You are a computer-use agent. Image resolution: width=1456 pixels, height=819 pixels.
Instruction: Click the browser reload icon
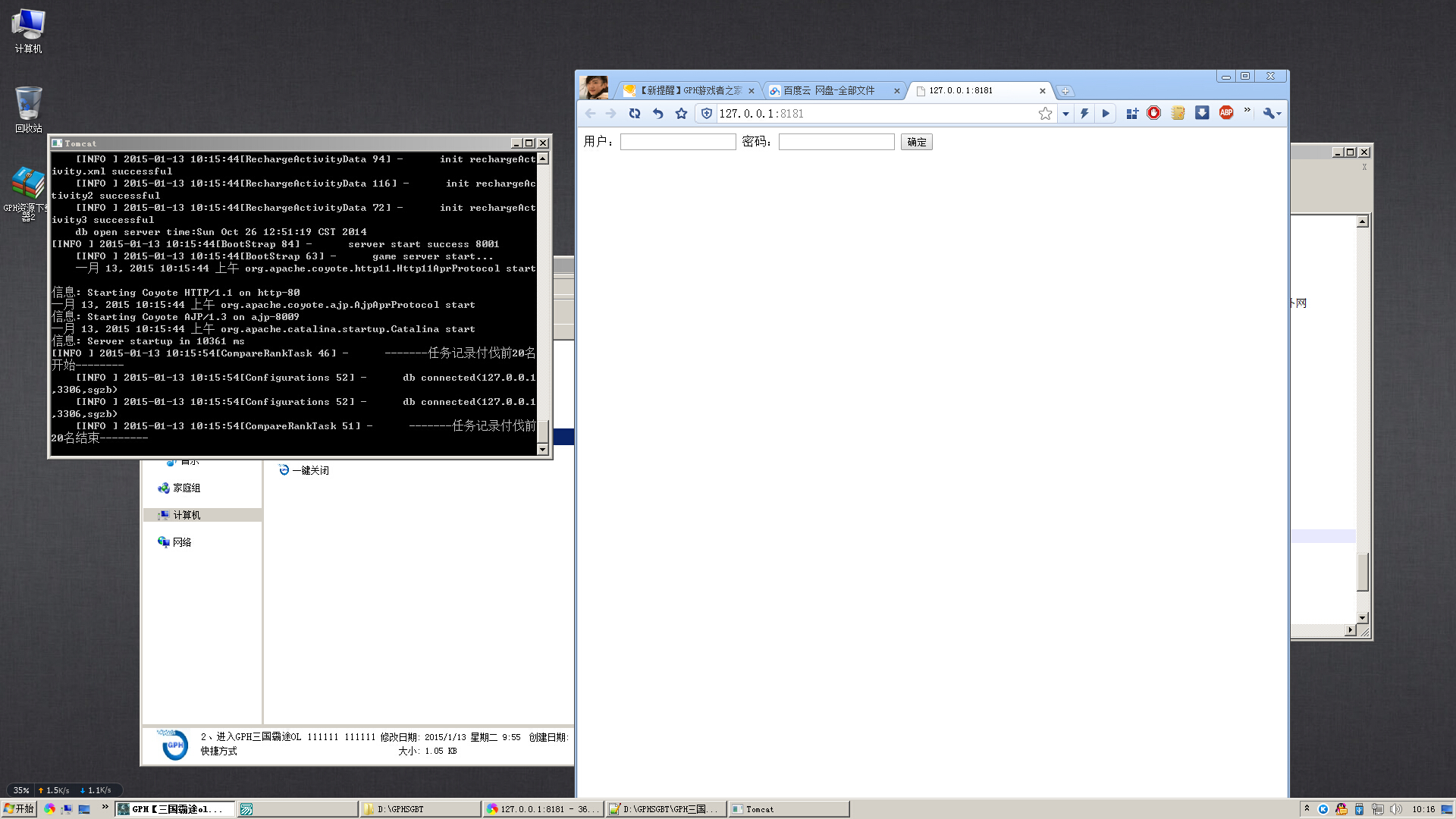click(x=635, y=114)
